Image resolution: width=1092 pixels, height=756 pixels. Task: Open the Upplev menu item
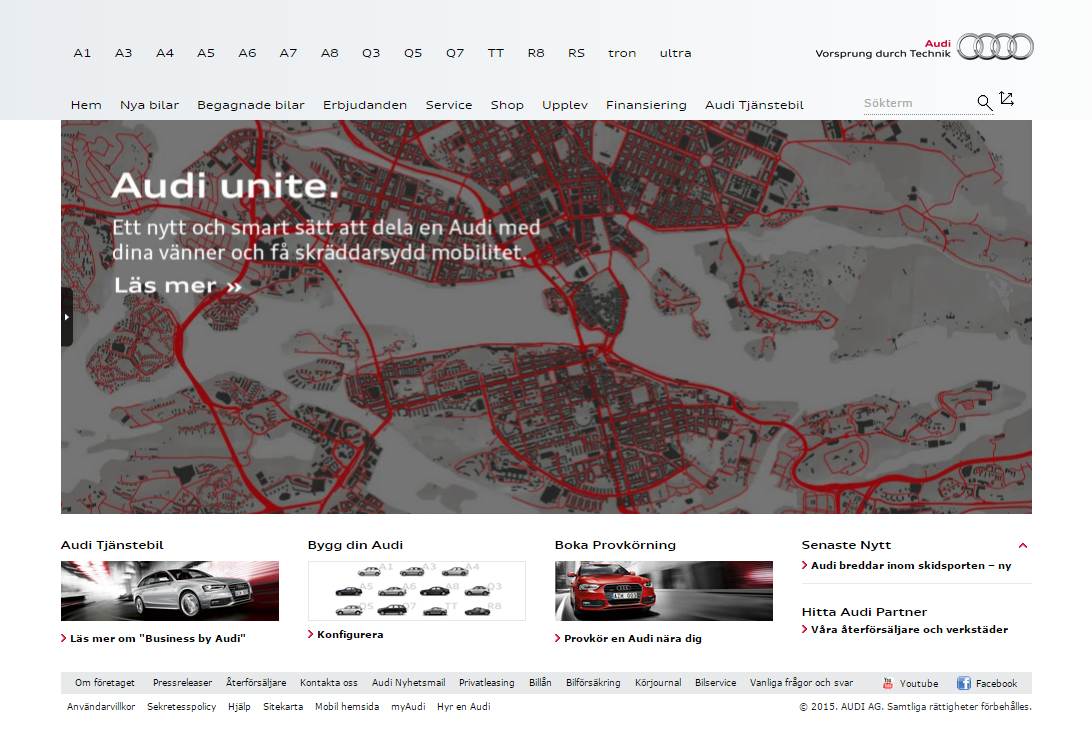coord(565,105)
